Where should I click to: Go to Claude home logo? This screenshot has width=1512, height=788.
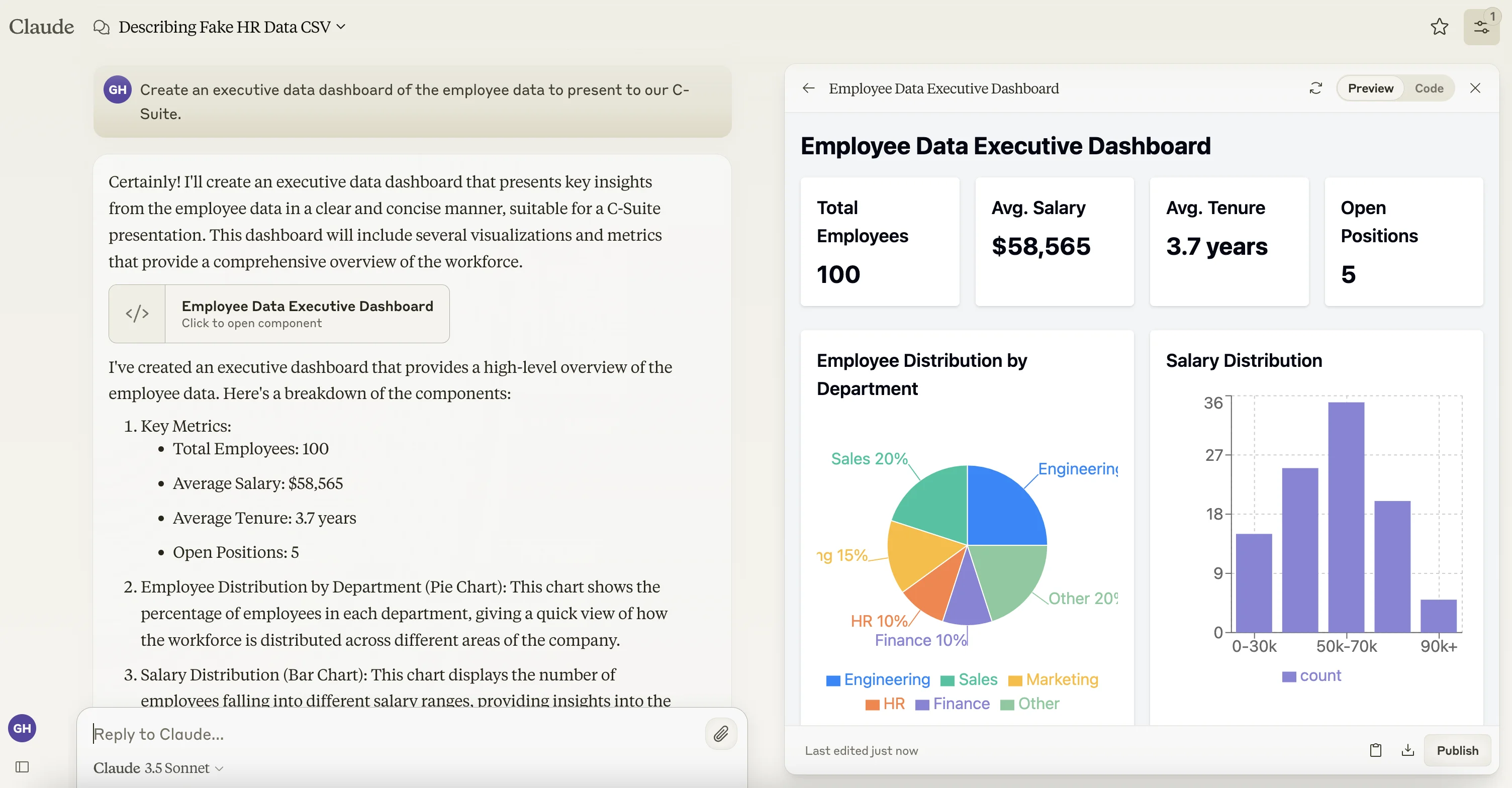point(41,27)
